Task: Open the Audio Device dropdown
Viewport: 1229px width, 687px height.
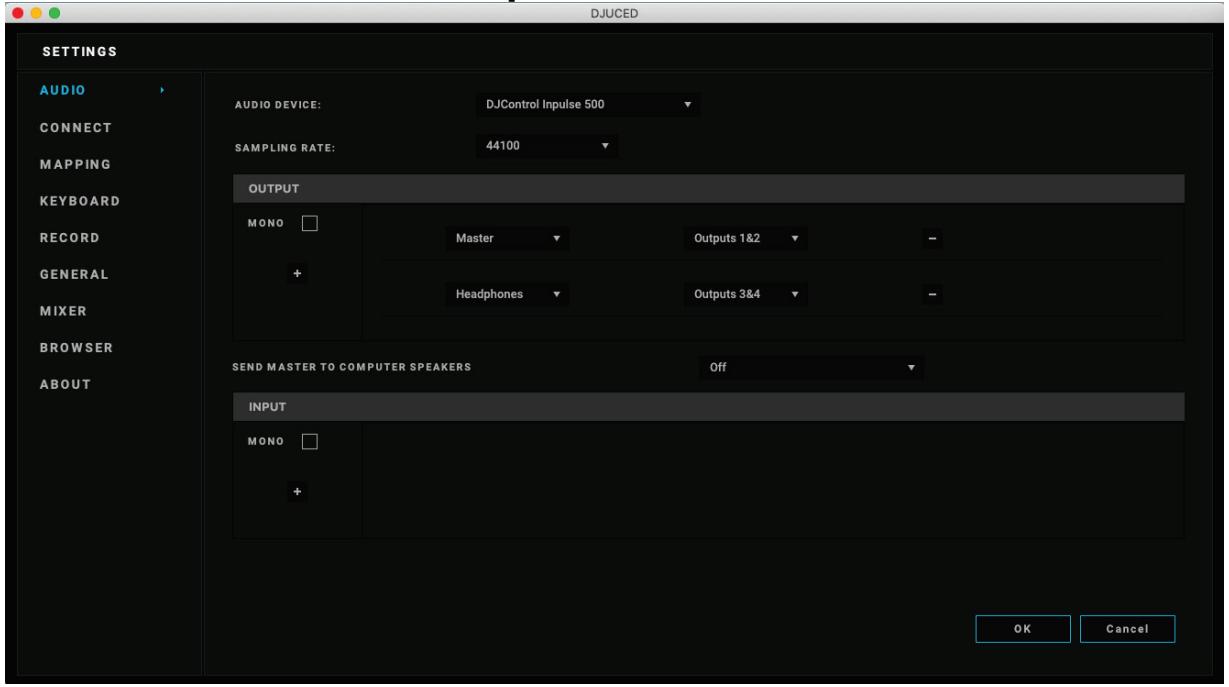Action: 587,104
